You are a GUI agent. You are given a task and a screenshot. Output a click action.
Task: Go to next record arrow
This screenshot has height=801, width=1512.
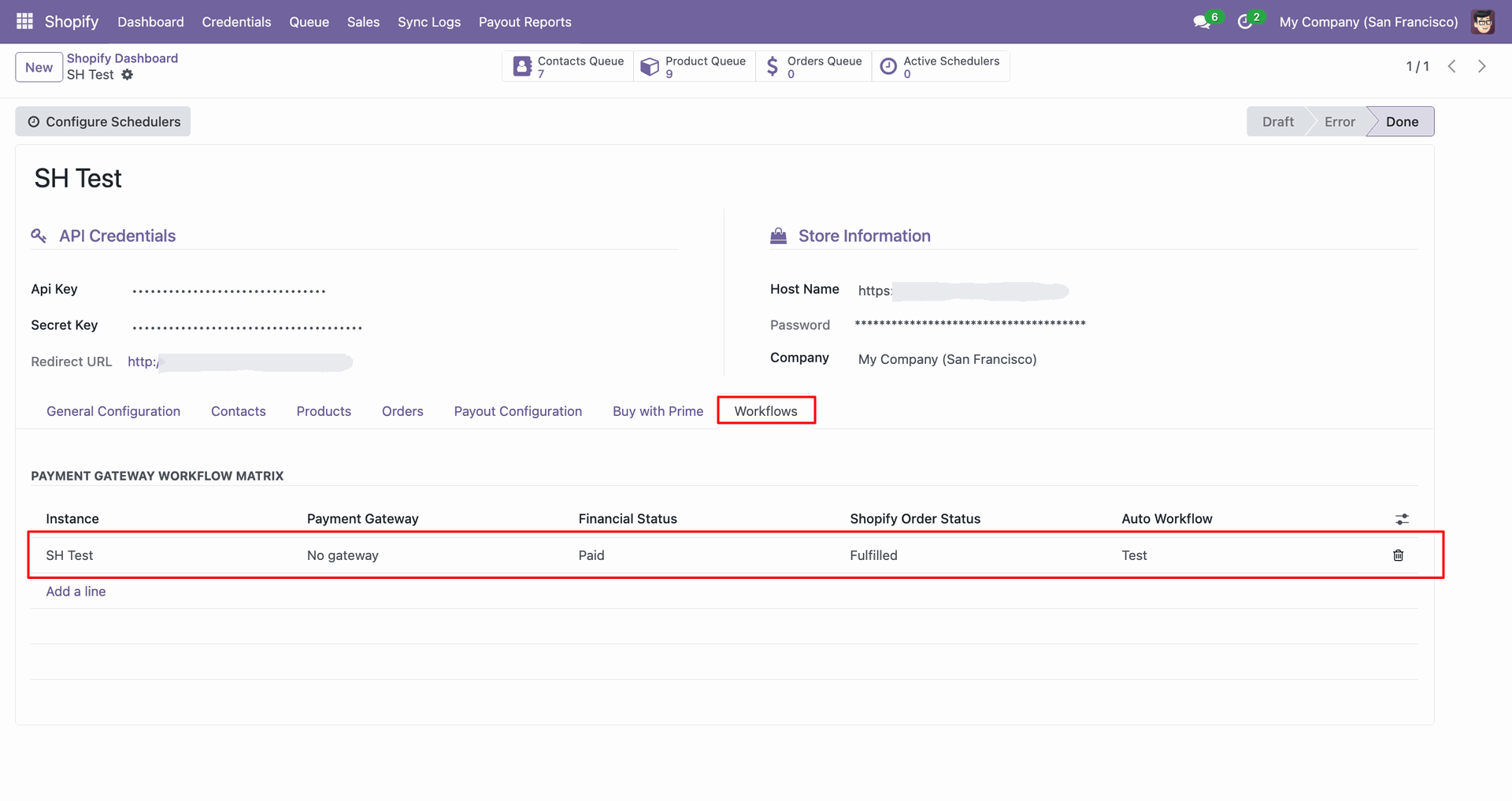(x=1482, y=66)
